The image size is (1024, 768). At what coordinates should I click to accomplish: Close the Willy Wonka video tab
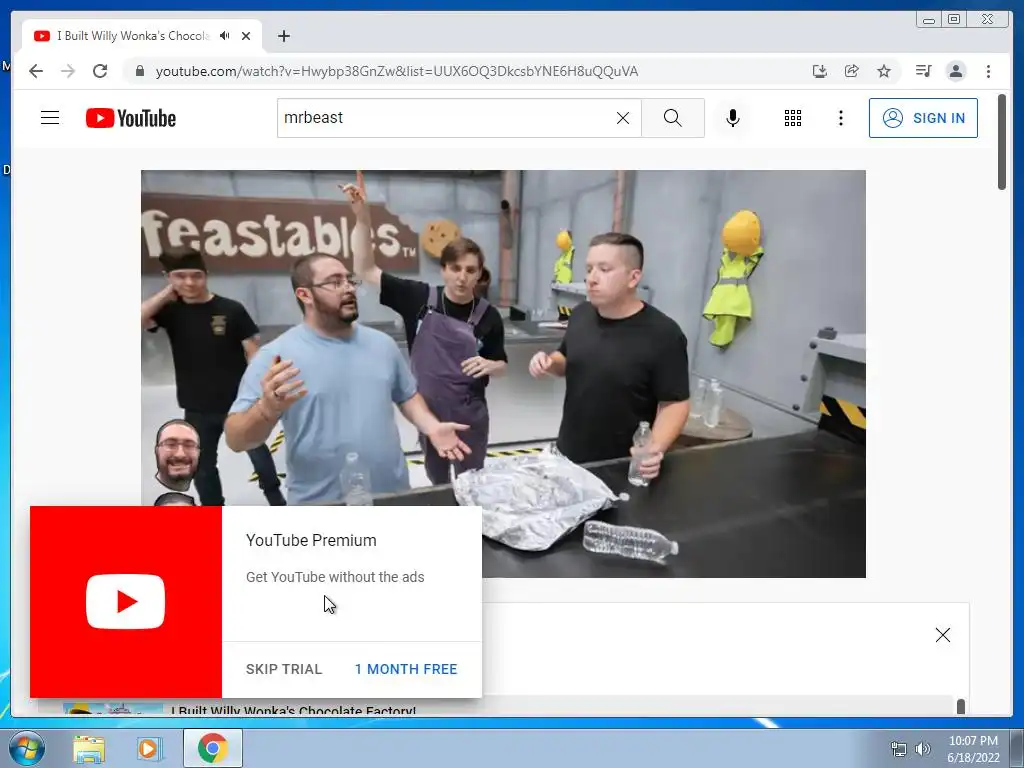246,36
